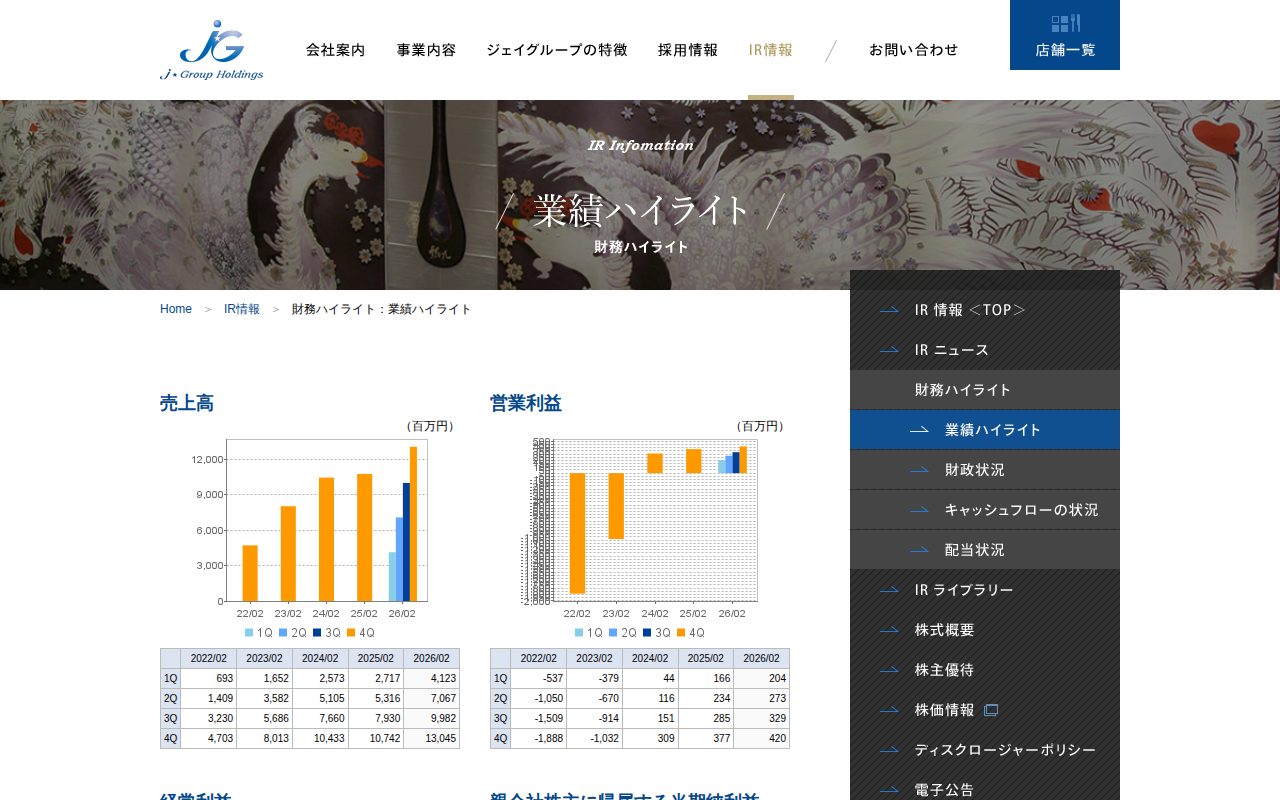This screenshot has height=800, width=1280.
Task: Open the 事業内容 navigation item
Action: coord(426,50)
